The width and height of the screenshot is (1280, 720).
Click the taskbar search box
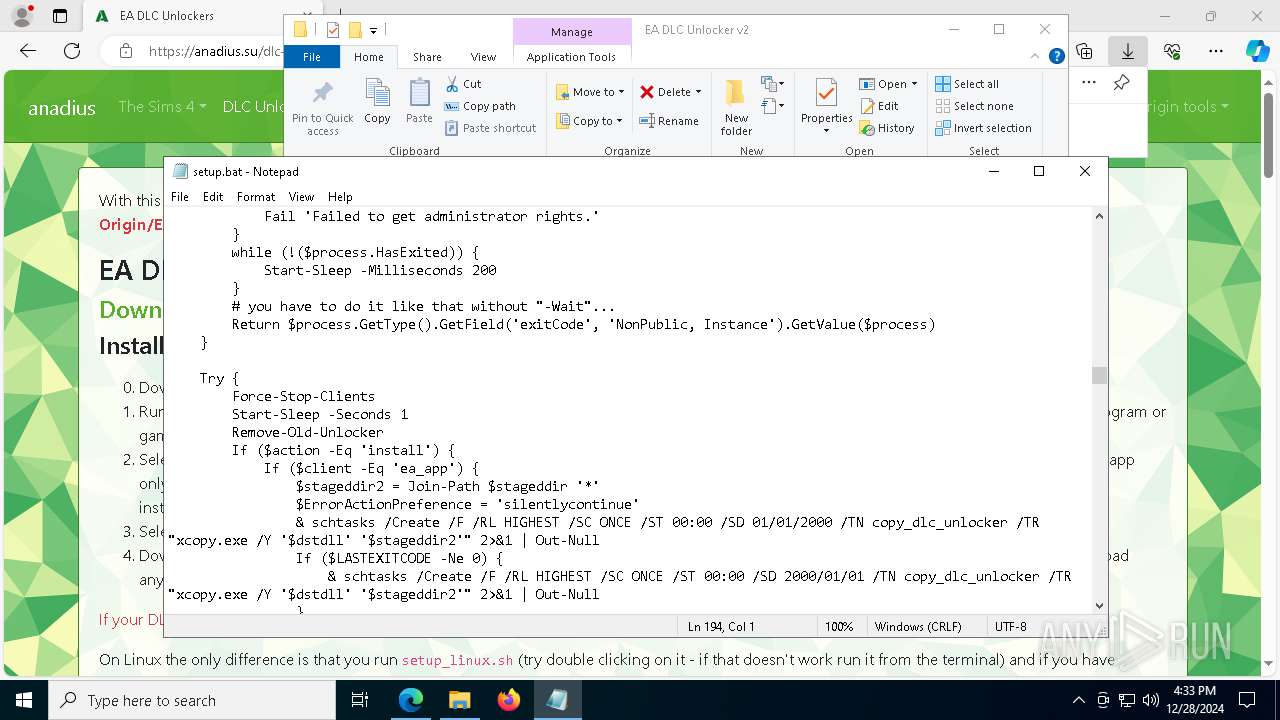[192, 700]
